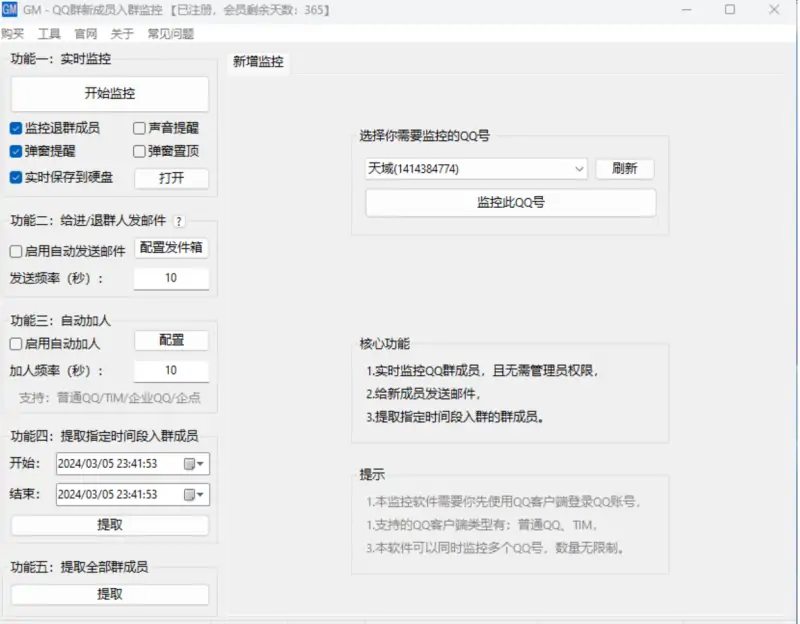Toggle the 弹窗置顶 checkbox
The height and width of the screenshot is (624, 800).
(x=140, y=152)
